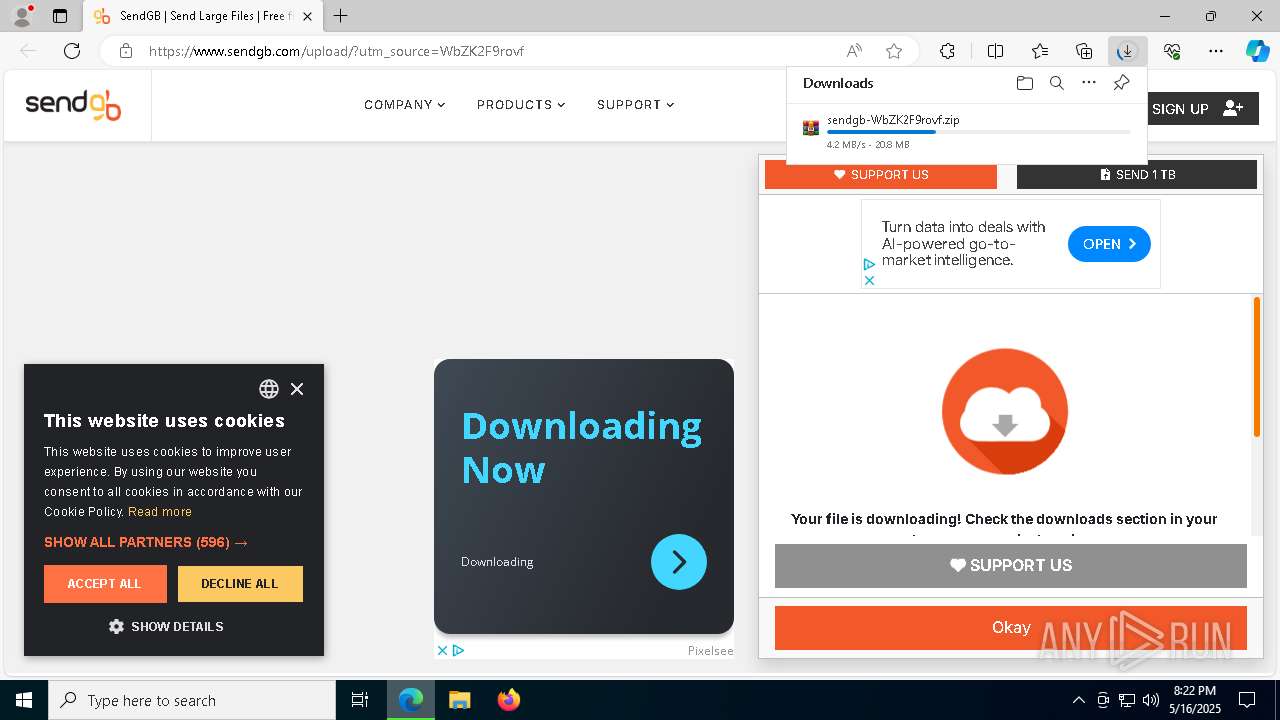Show hidden system tray icons
Image resolution: width=1280 pixels, height=720 pixels.
tap(1078, 700)
